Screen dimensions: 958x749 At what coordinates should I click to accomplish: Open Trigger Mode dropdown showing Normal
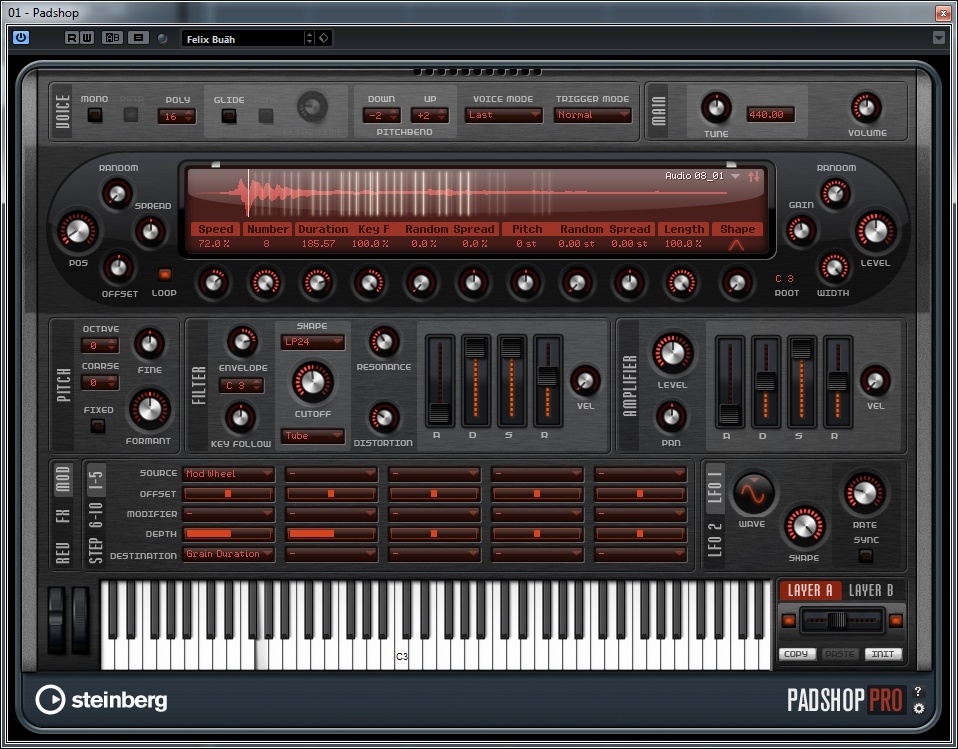pyautogui.click(x=592, y=115)
